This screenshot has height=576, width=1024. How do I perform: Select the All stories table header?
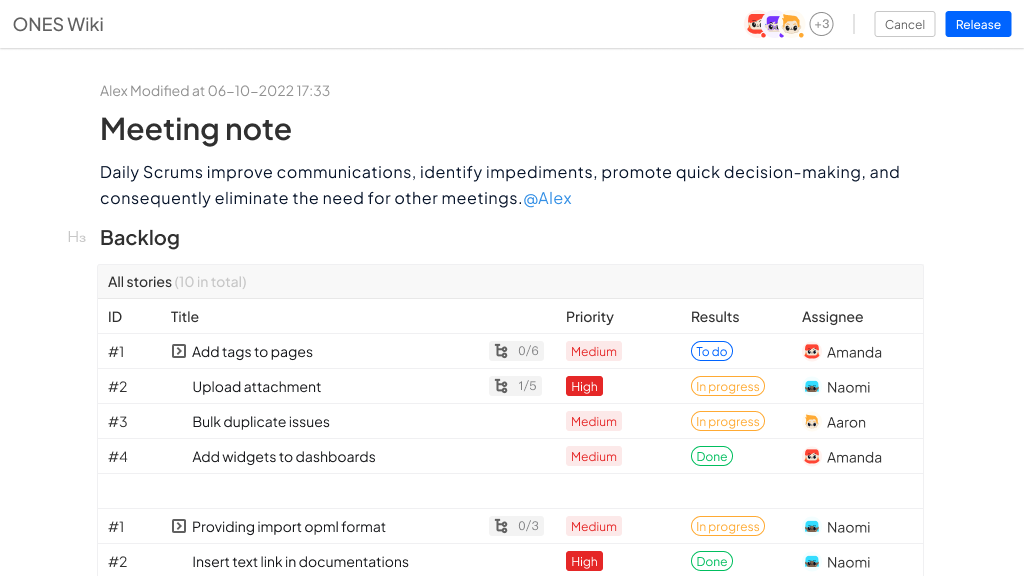(511, 282)
